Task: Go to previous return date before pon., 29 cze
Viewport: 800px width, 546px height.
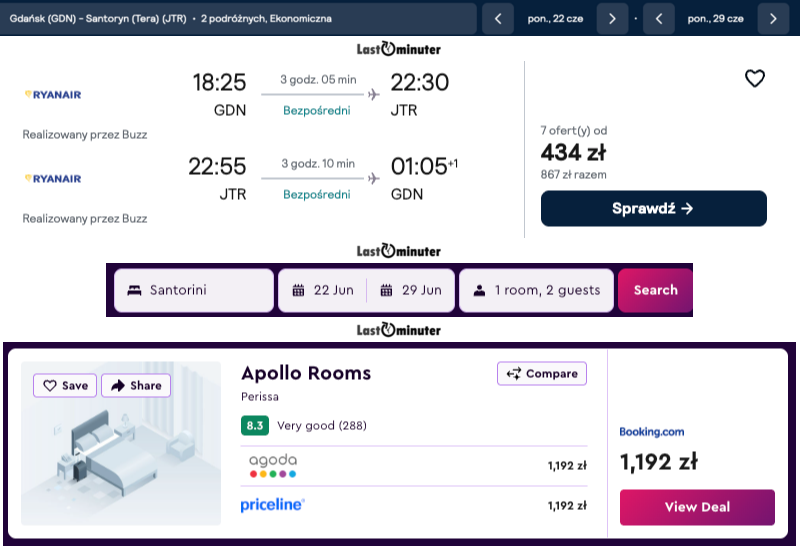Action: point(658,19)
